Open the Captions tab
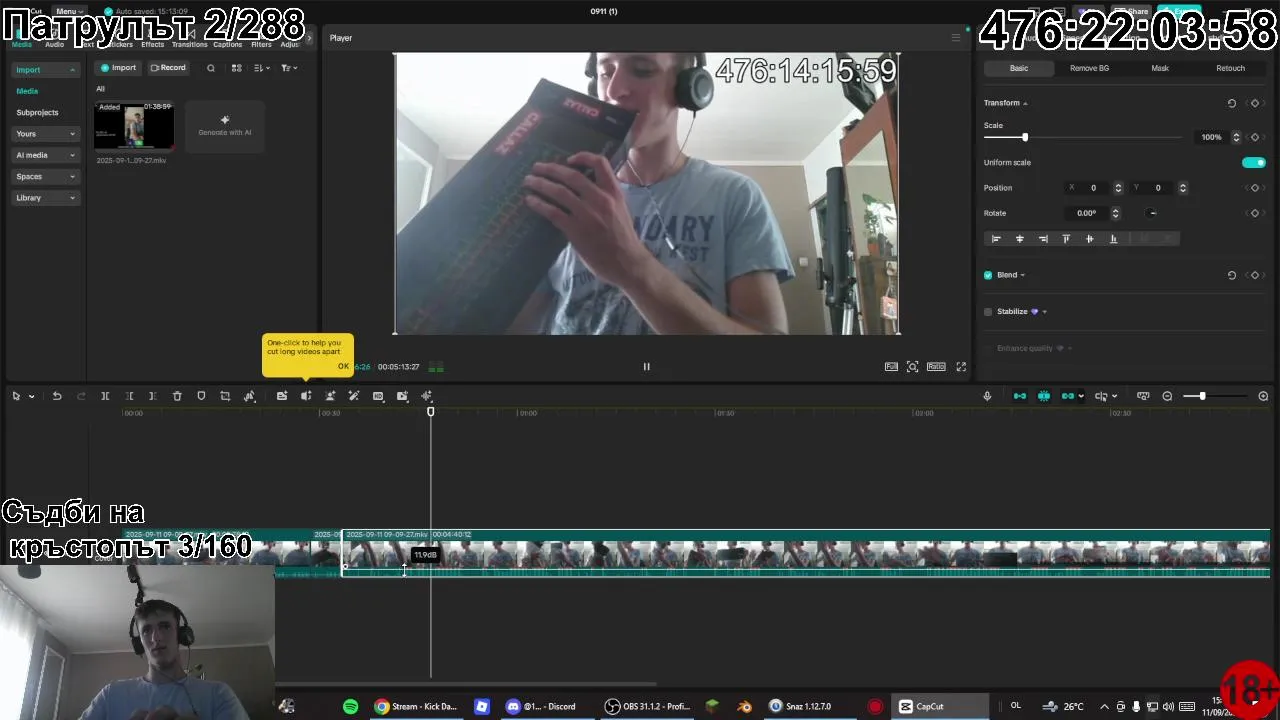Image resolution: width=1280 pixels, height=720 pixels. click(x=227, y=45)
